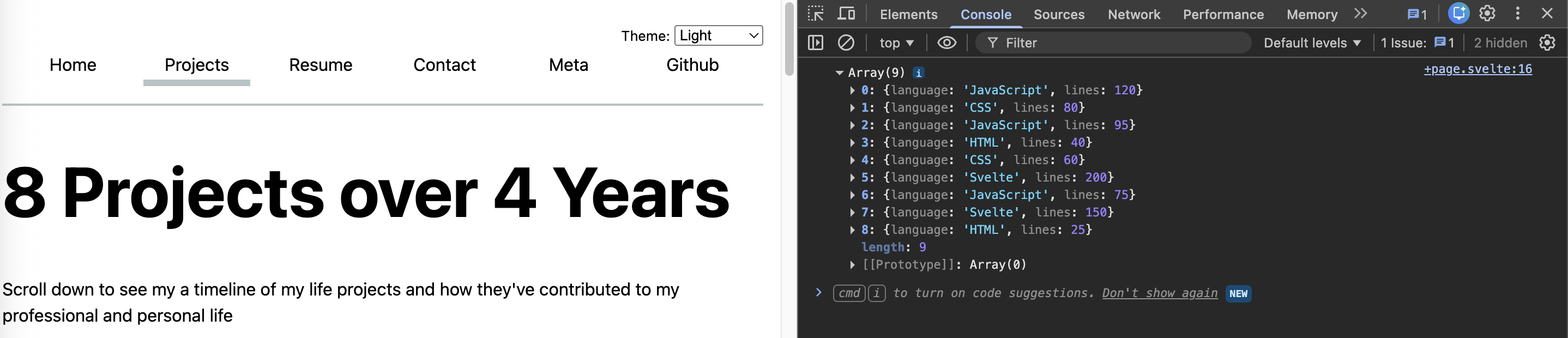
Task: Open the Theme dropdown
Action: click(x=718, y=35)
